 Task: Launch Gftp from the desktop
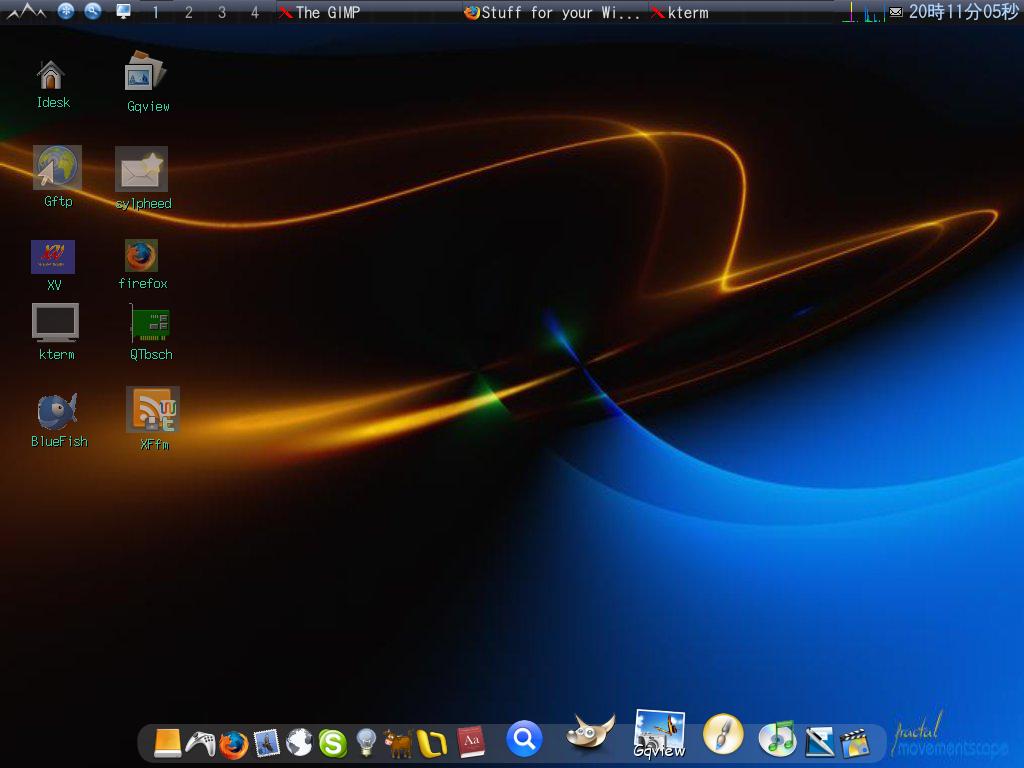coord(57,168)
